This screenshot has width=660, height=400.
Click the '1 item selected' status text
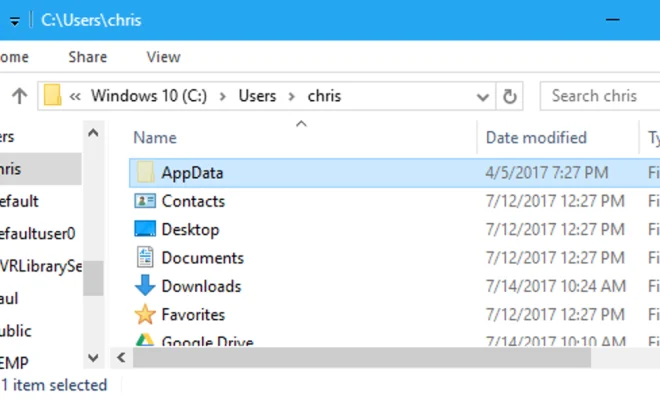(x=54, y=385)
